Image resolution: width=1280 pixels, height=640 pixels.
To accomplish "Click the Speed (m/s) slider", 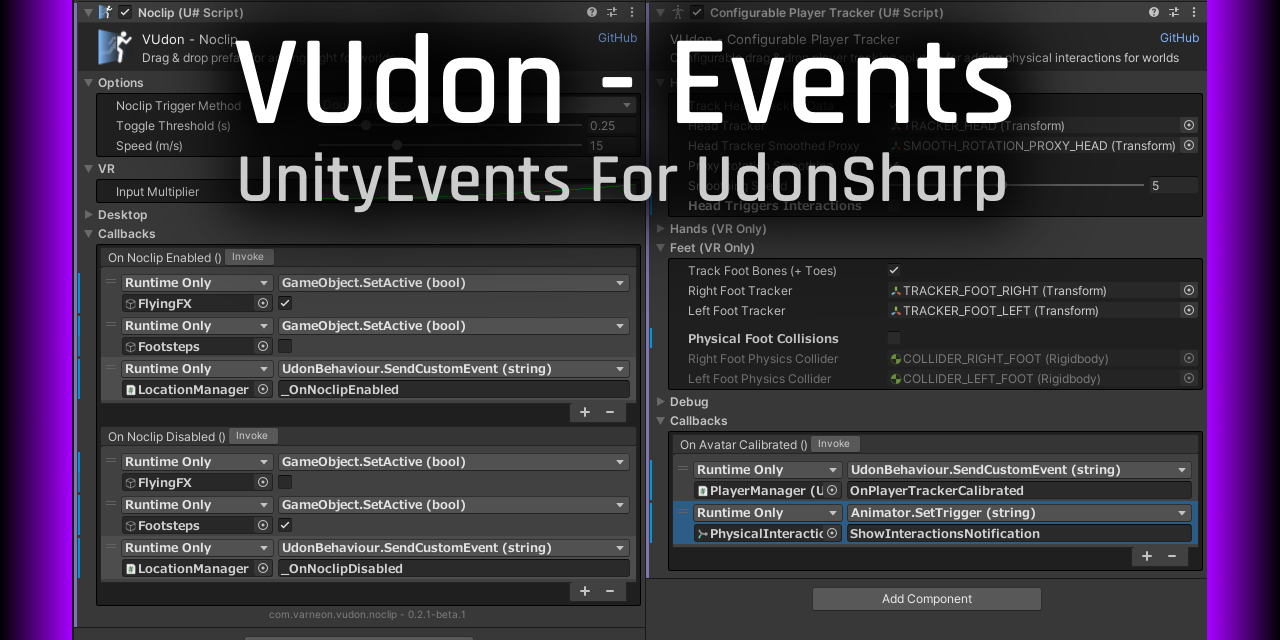I will pos(397,145).
